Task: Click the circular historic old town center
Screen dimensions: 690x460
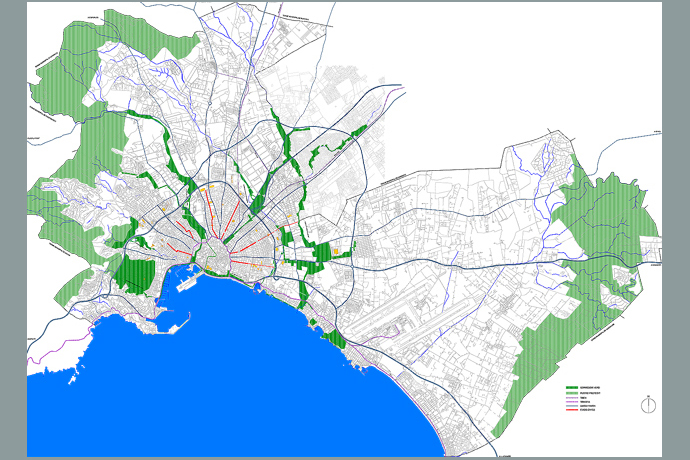Action: tap(214, 257)
